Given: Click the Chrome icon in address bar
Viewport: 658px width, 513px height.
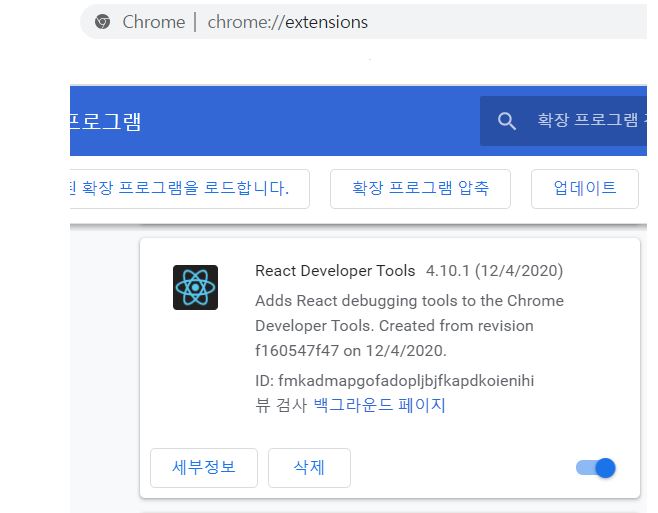Looking at the screenshot, I should [102, 21].
